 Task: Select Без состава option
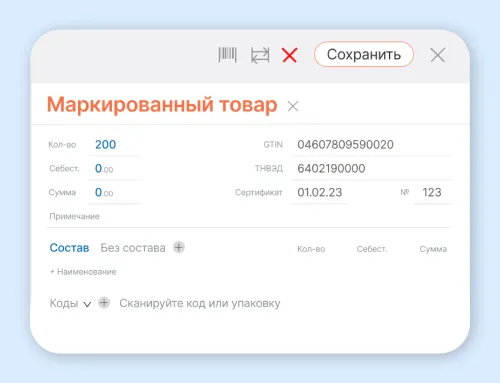[133, 248]
